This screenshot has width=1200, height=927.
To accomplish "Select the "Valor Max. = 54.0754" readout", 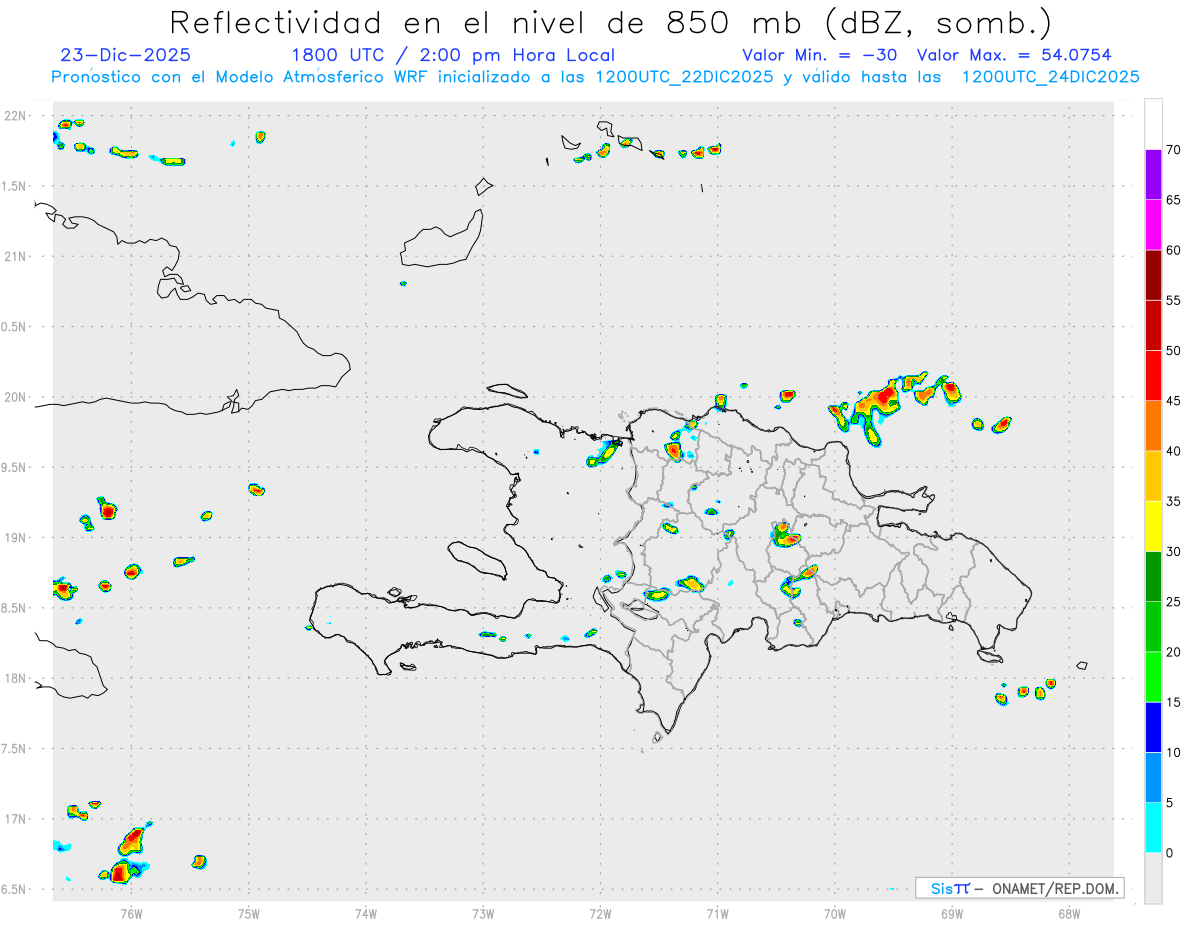I will point(1014,55).
